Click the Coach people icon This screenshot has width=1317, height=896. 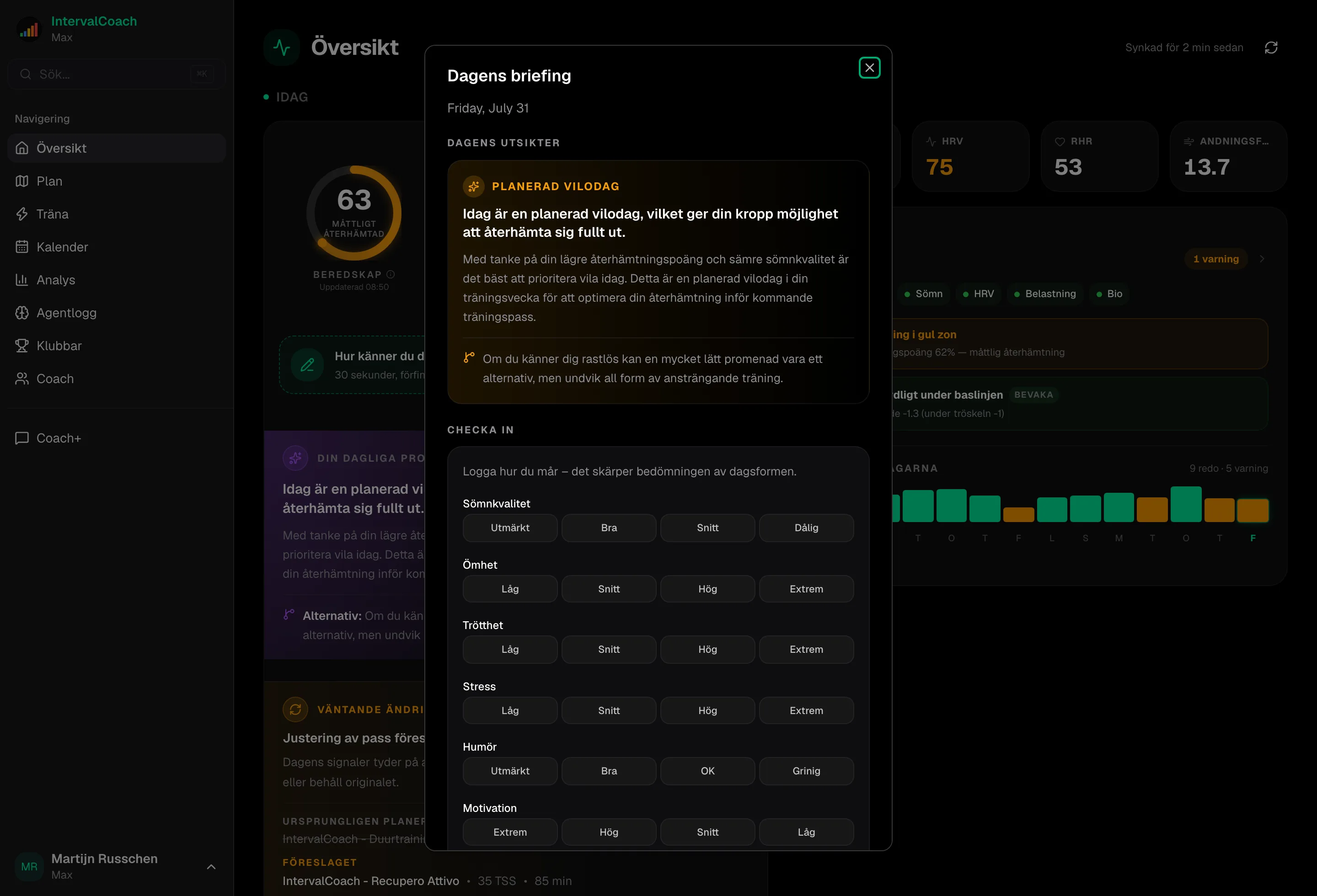point(22,378)
